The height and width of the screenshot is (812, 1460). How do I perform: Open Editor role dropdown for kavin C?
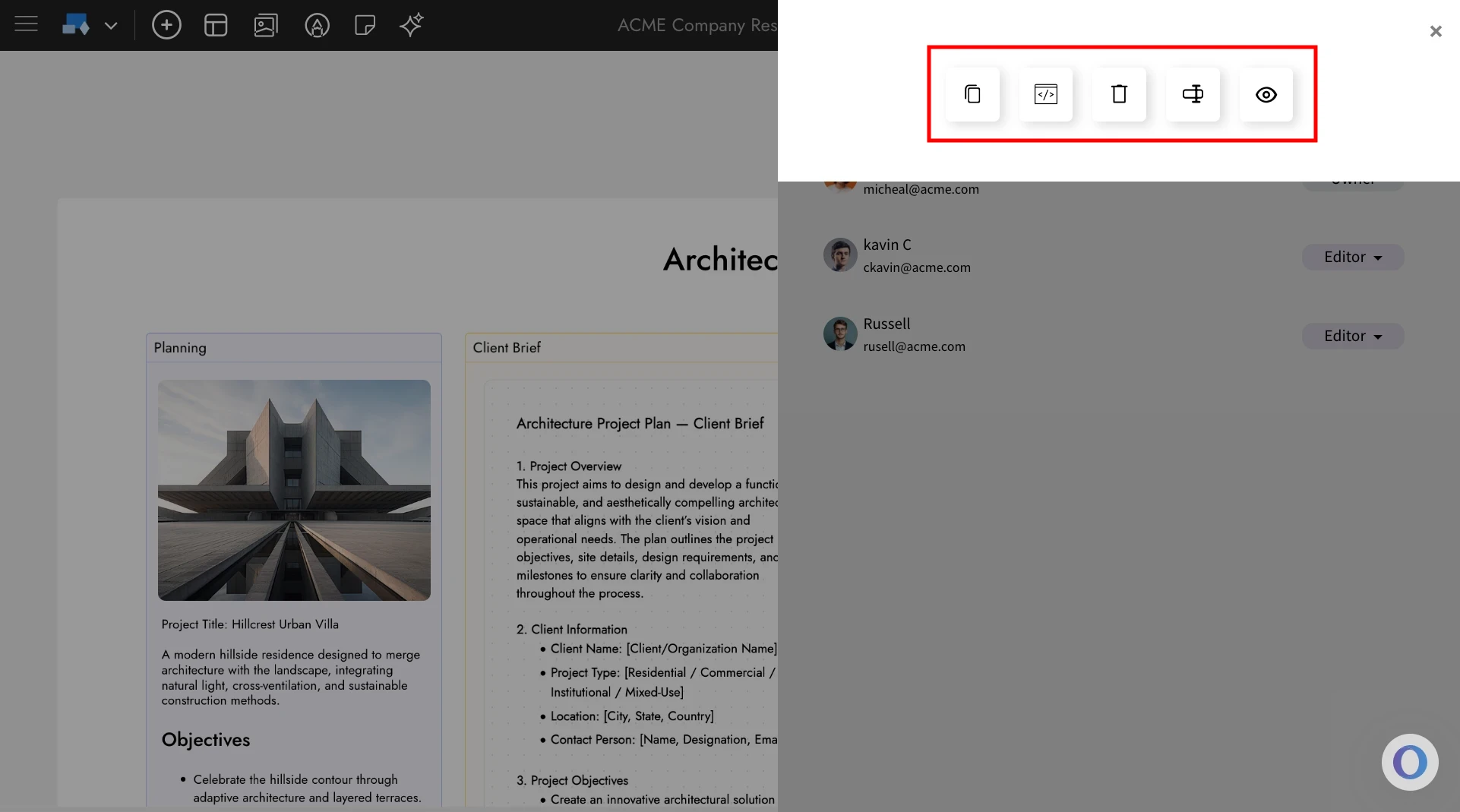click(x=1352, y=257)
